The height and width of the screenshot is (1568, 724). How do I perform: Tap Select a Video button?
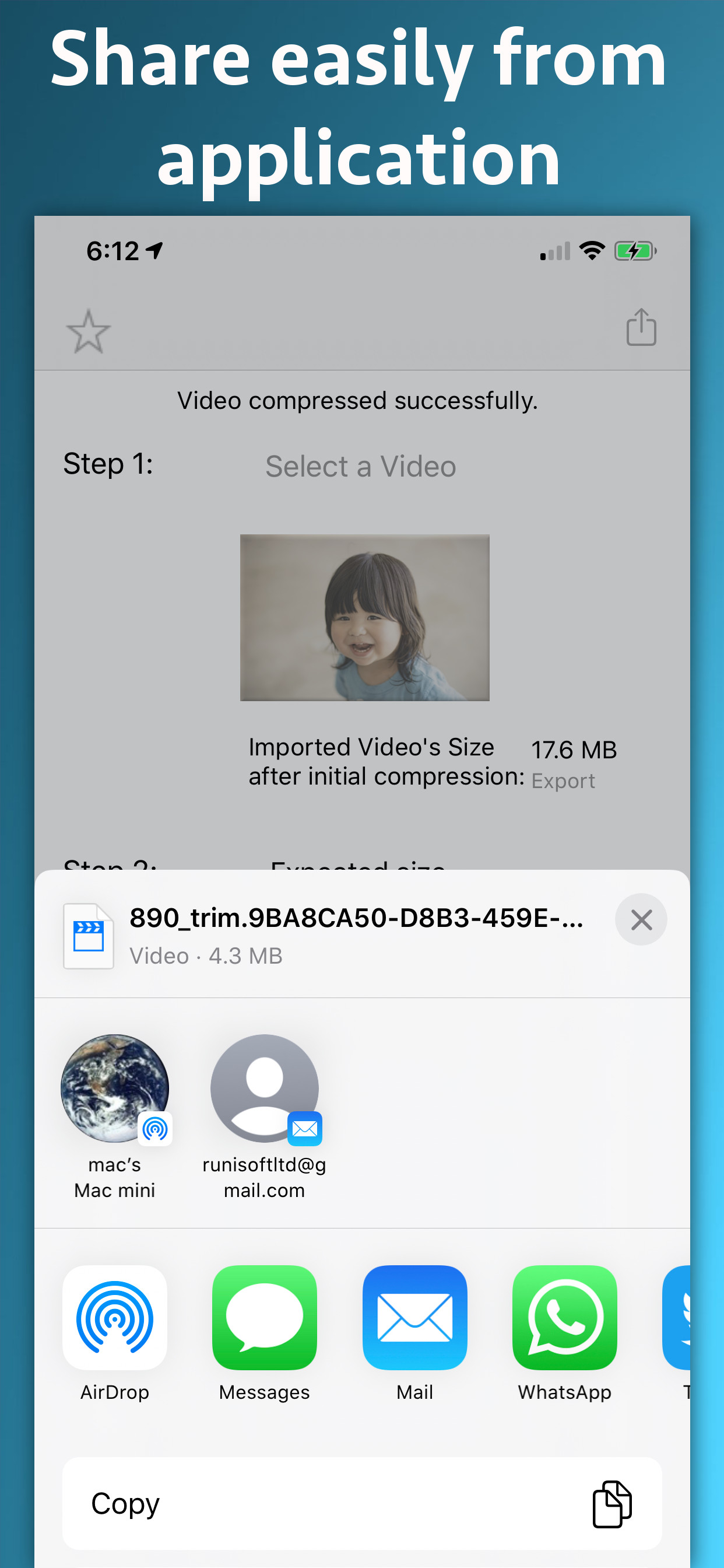coord(361,467)
